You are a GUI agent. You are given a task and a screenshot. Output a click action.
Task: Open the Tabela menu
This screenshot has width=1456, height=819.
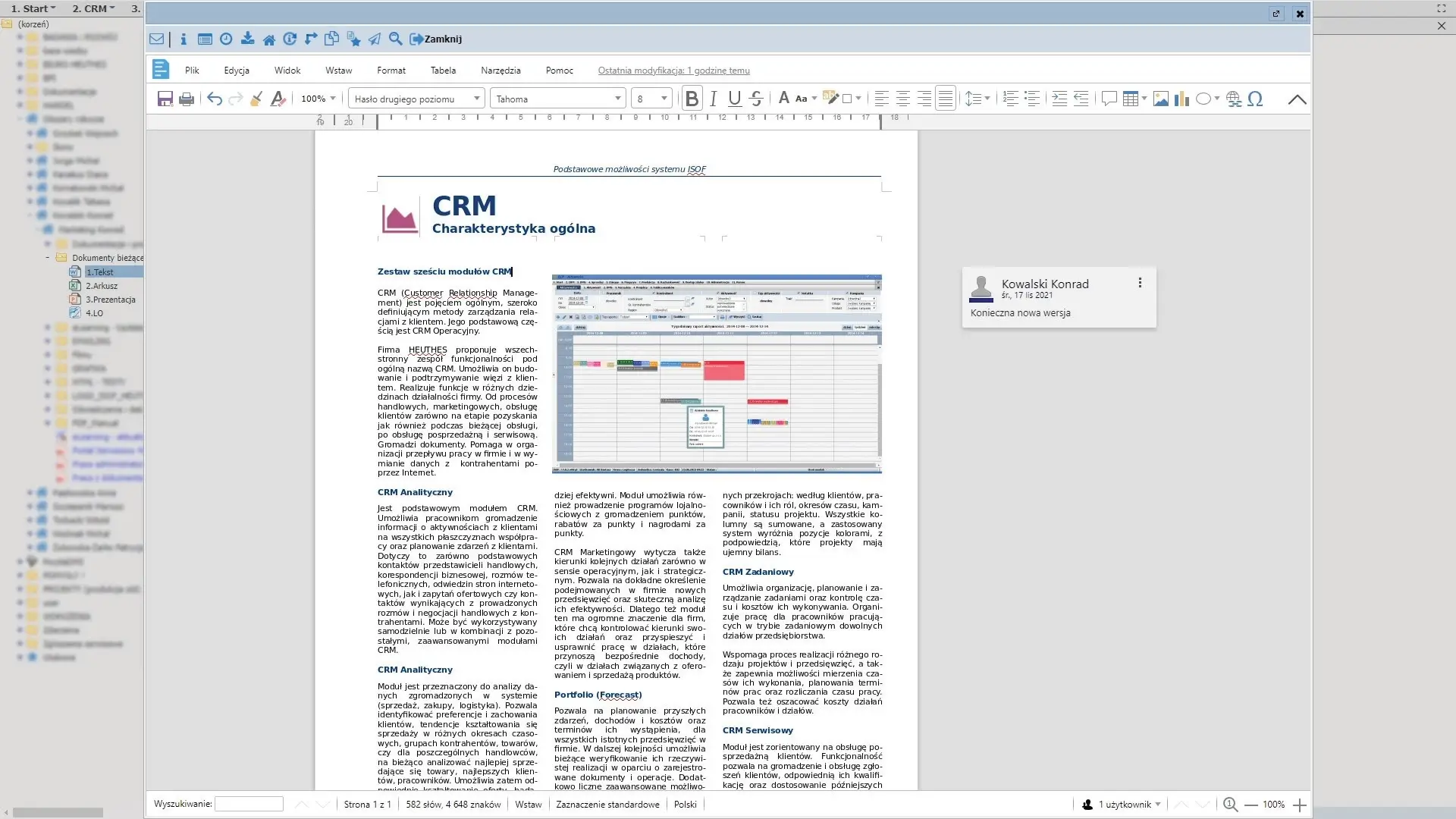(x=443, y=71)
